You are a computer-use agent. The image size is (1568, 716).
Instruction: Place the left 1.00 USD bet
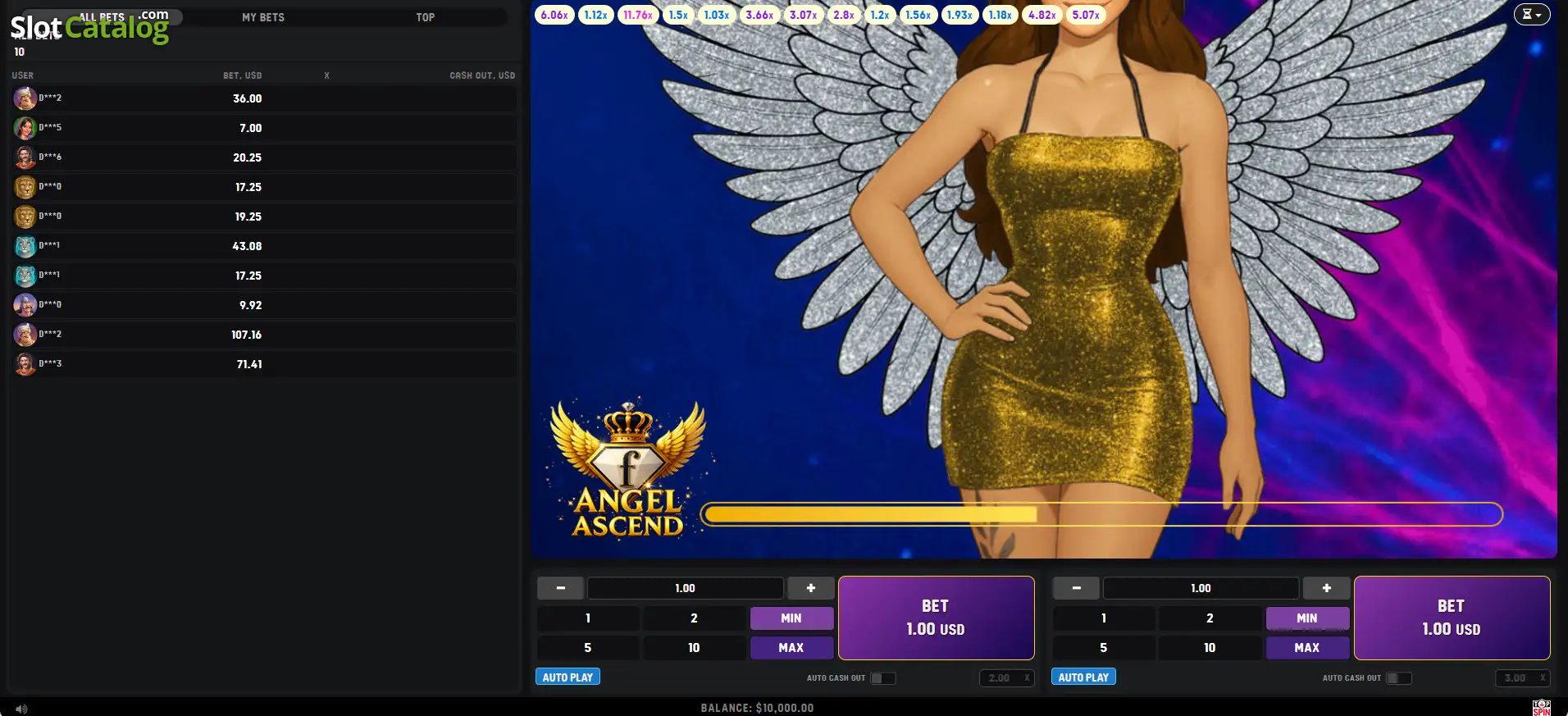936,618
